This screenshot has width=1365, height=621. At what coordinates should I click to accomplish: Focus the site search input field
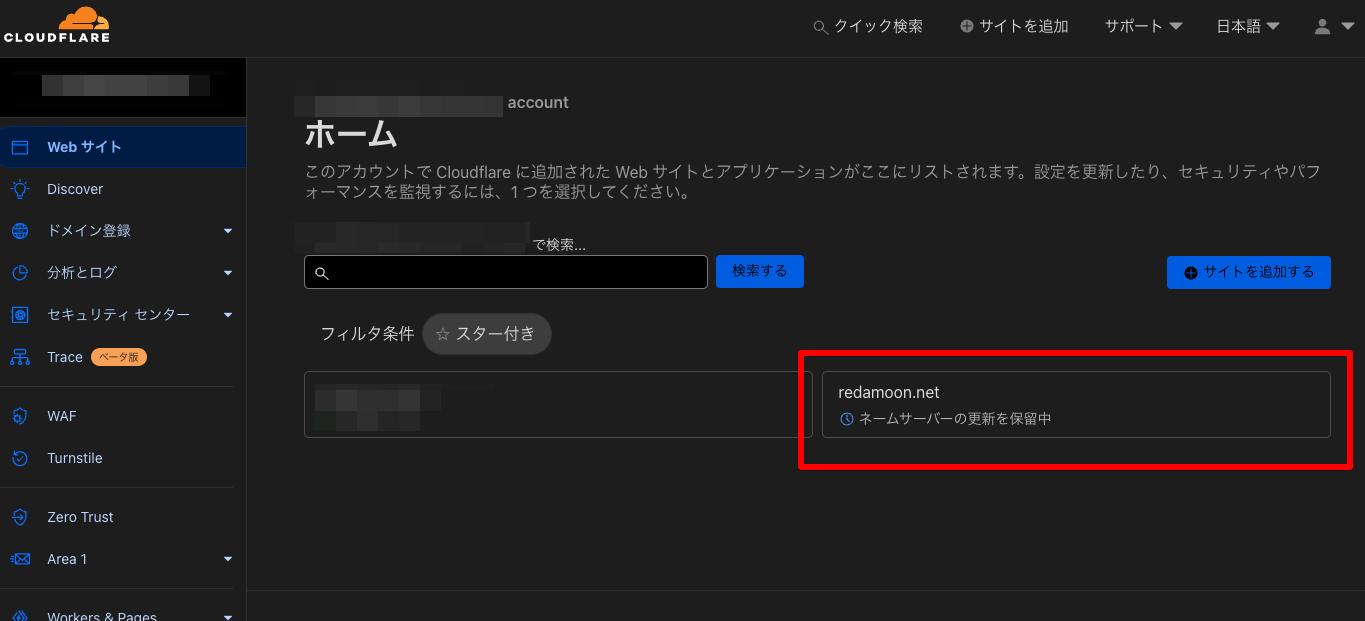tap(506, 272)
